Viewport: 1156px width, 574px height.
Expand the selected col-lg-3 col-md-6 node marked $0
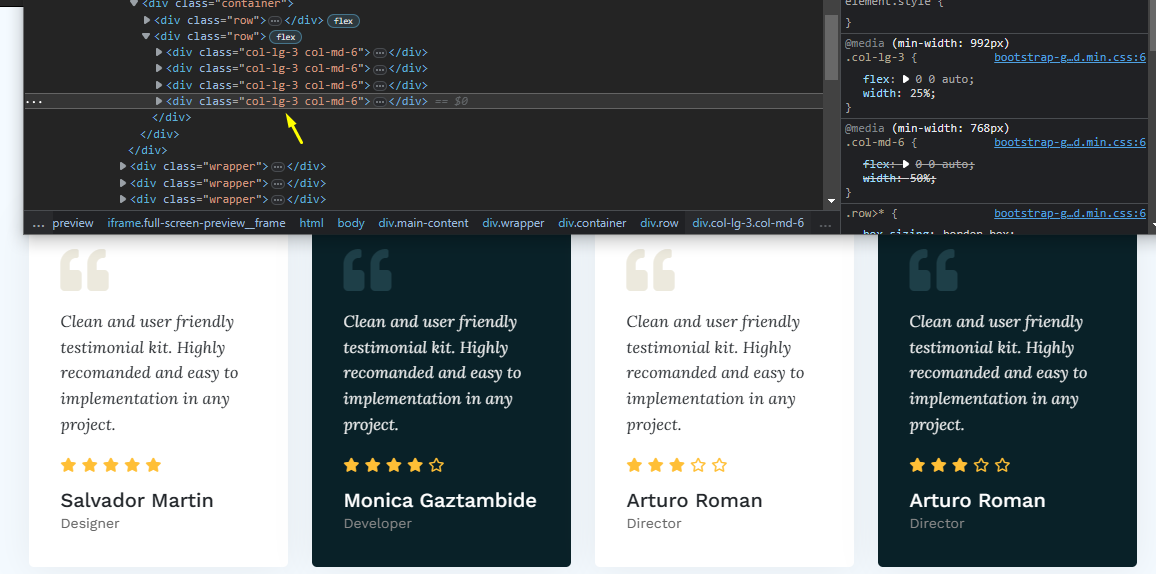pos(159,101)
